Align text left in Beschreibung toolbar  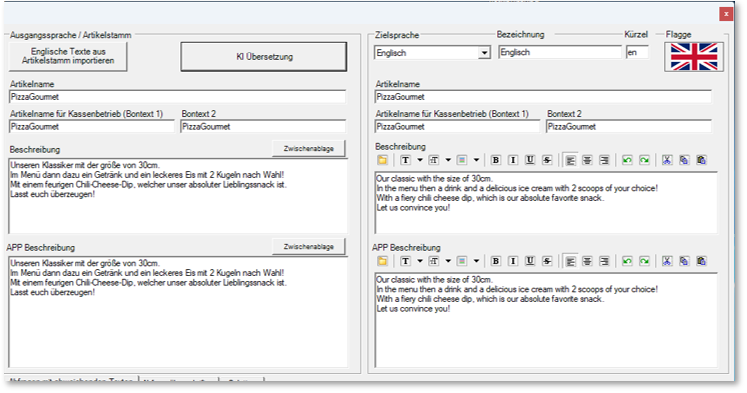pyautogui.click(x=570, y=160)
